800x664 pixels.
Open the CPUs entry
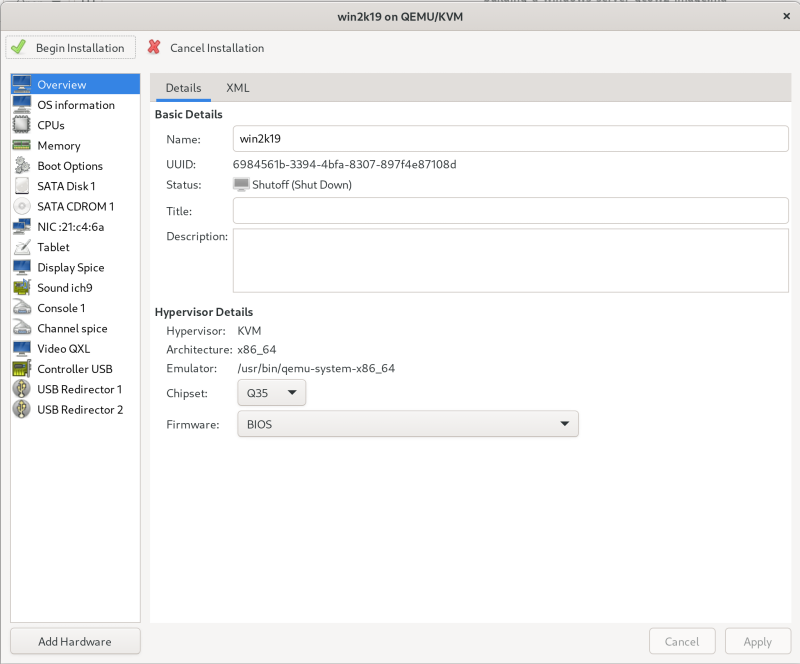point(75,125)
